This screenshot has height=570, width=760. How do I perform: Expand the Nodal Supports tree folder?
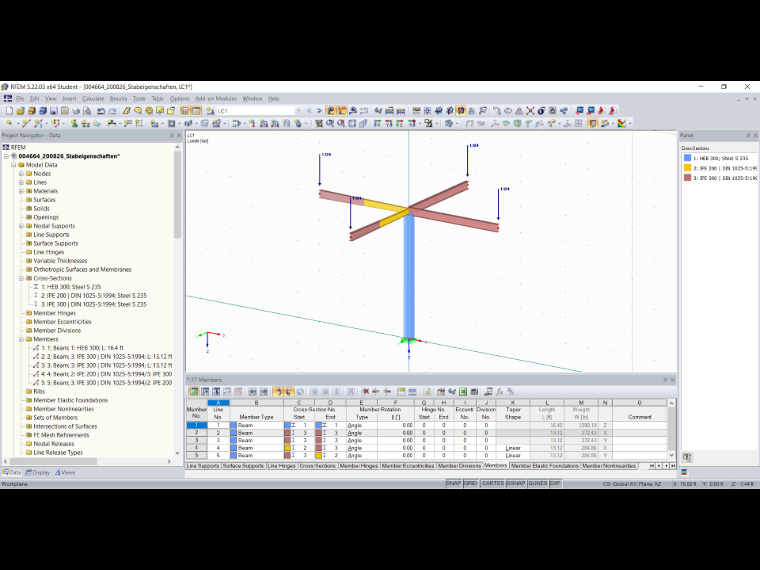coord(21,226)
